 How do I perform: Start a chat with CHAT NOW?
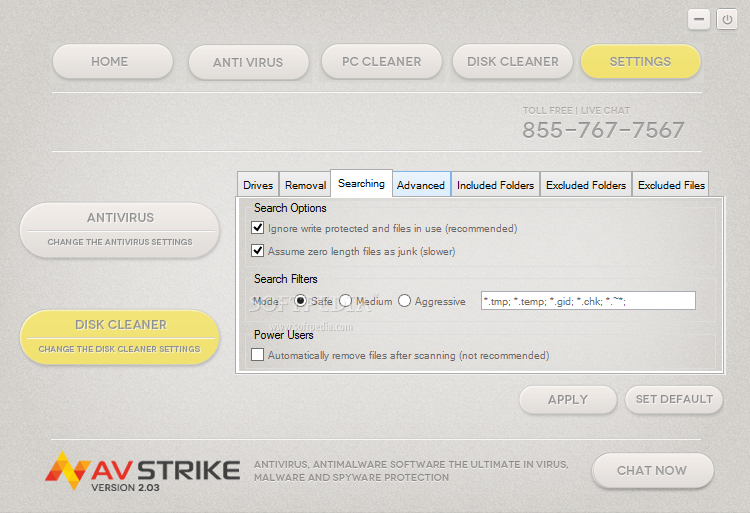pyautogui.click(x=652, y=470)
